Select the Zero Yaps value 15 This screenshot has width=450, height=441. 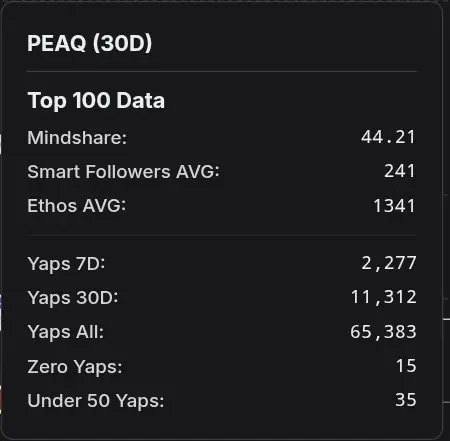(406, 366)
